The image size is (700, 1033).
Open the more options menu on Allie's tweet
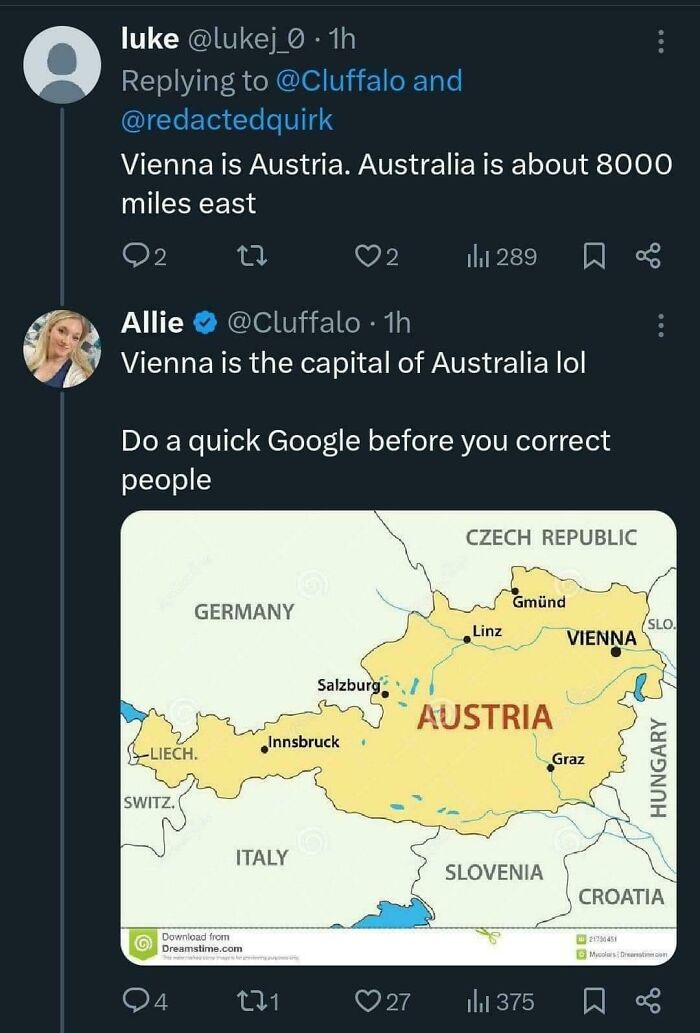(x=660, y=325)
